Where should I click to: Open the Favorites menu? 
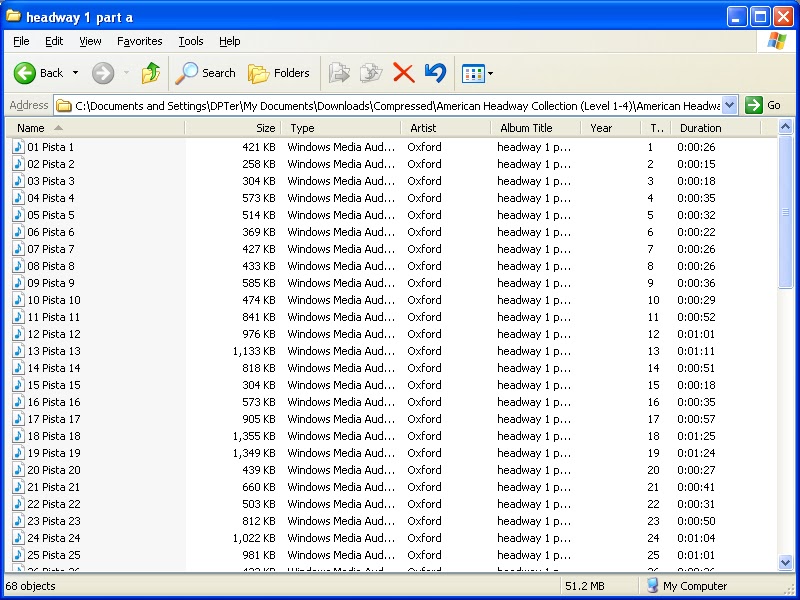coord(140,41)
